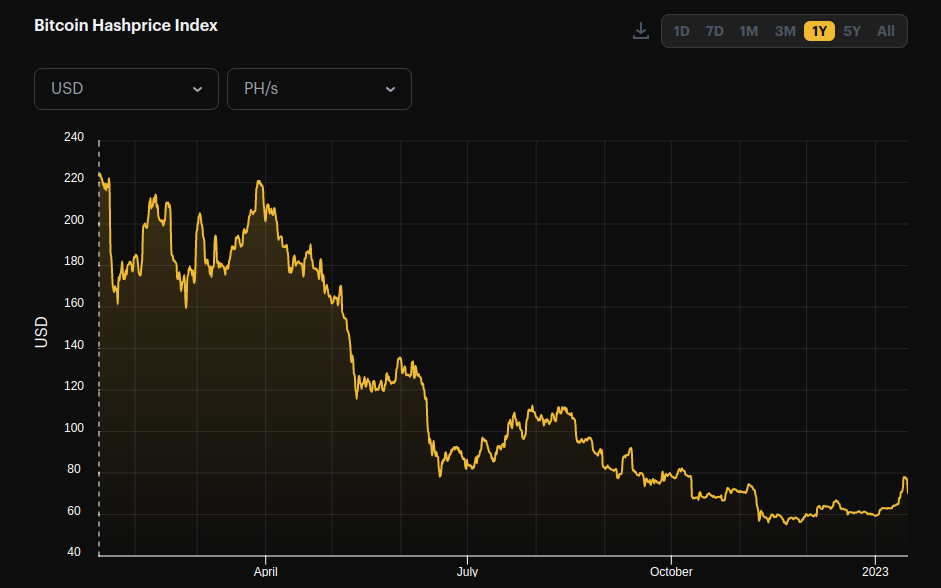The width and height of the screenshot is (941, 588).
Task: Show All historical data
Action: coord(886,31)
